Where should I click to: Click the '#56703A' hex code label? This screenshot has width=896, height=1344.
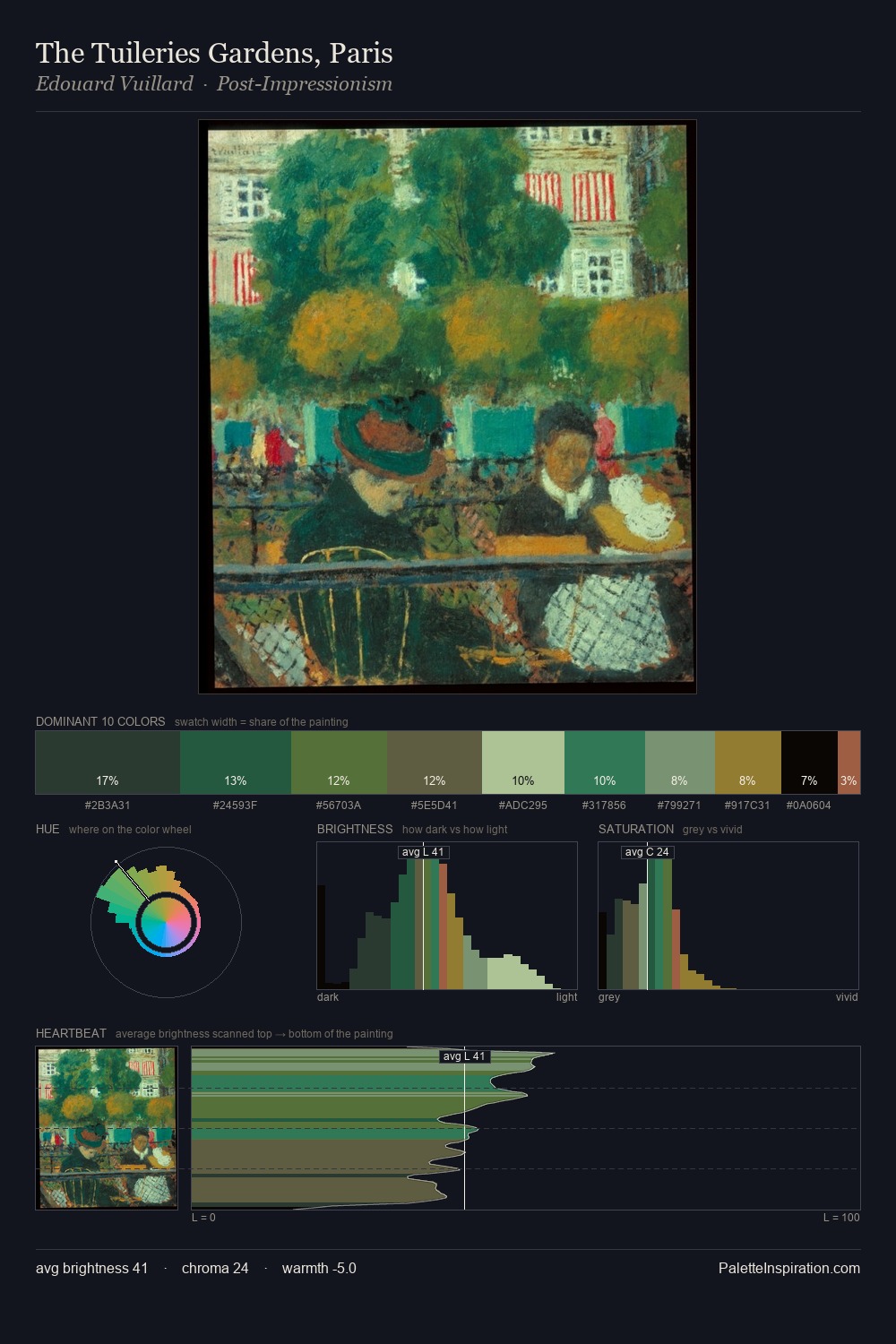pos(339,806)
